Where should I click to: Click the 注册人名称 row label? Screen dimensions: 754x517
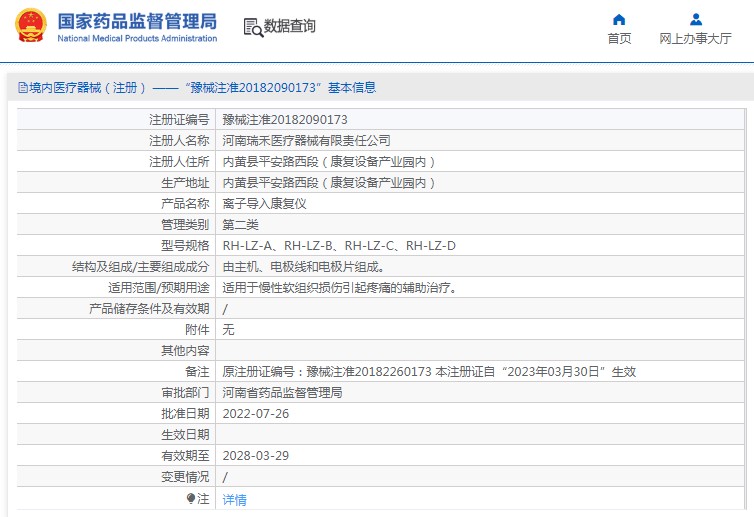(179, 140)
